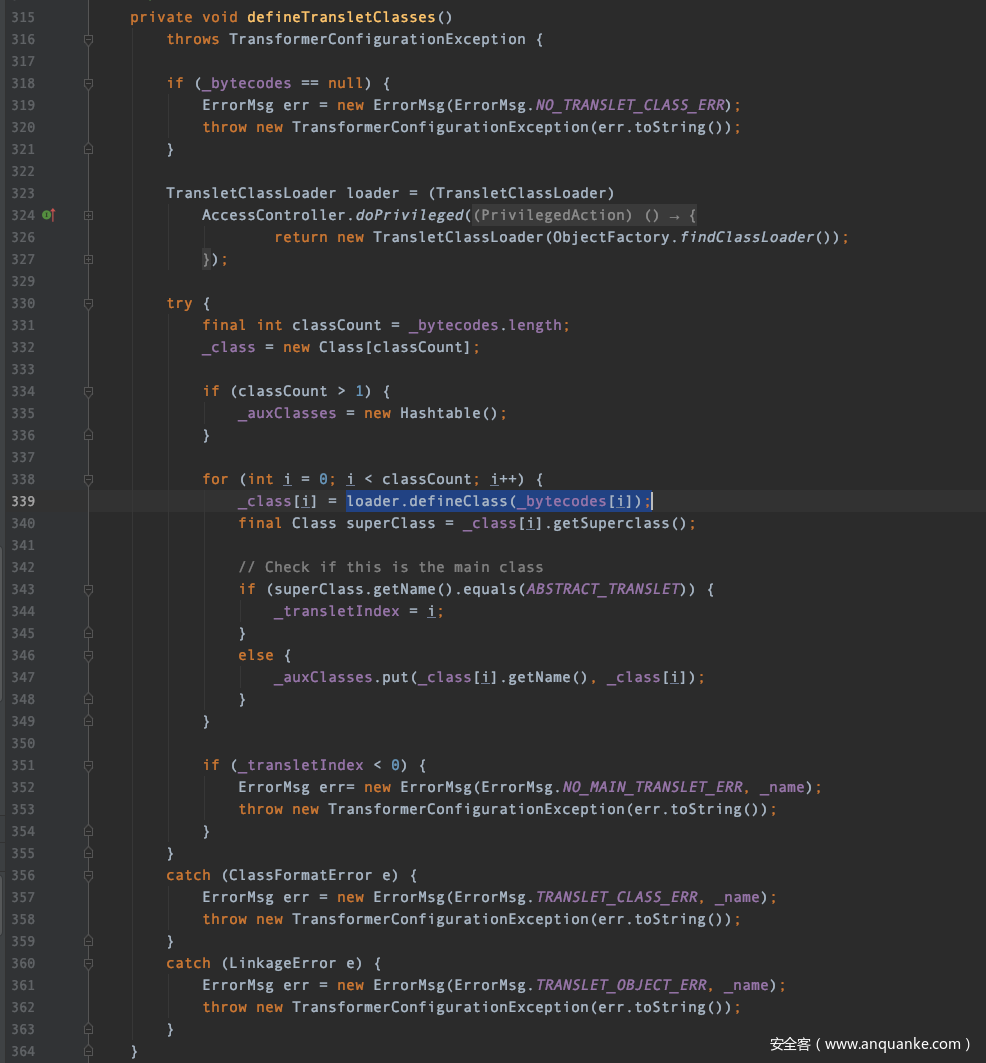The height and width of the screenshot is (1063, 986).
Task: Collapse the try block fold at line 330
Action: 87,303
